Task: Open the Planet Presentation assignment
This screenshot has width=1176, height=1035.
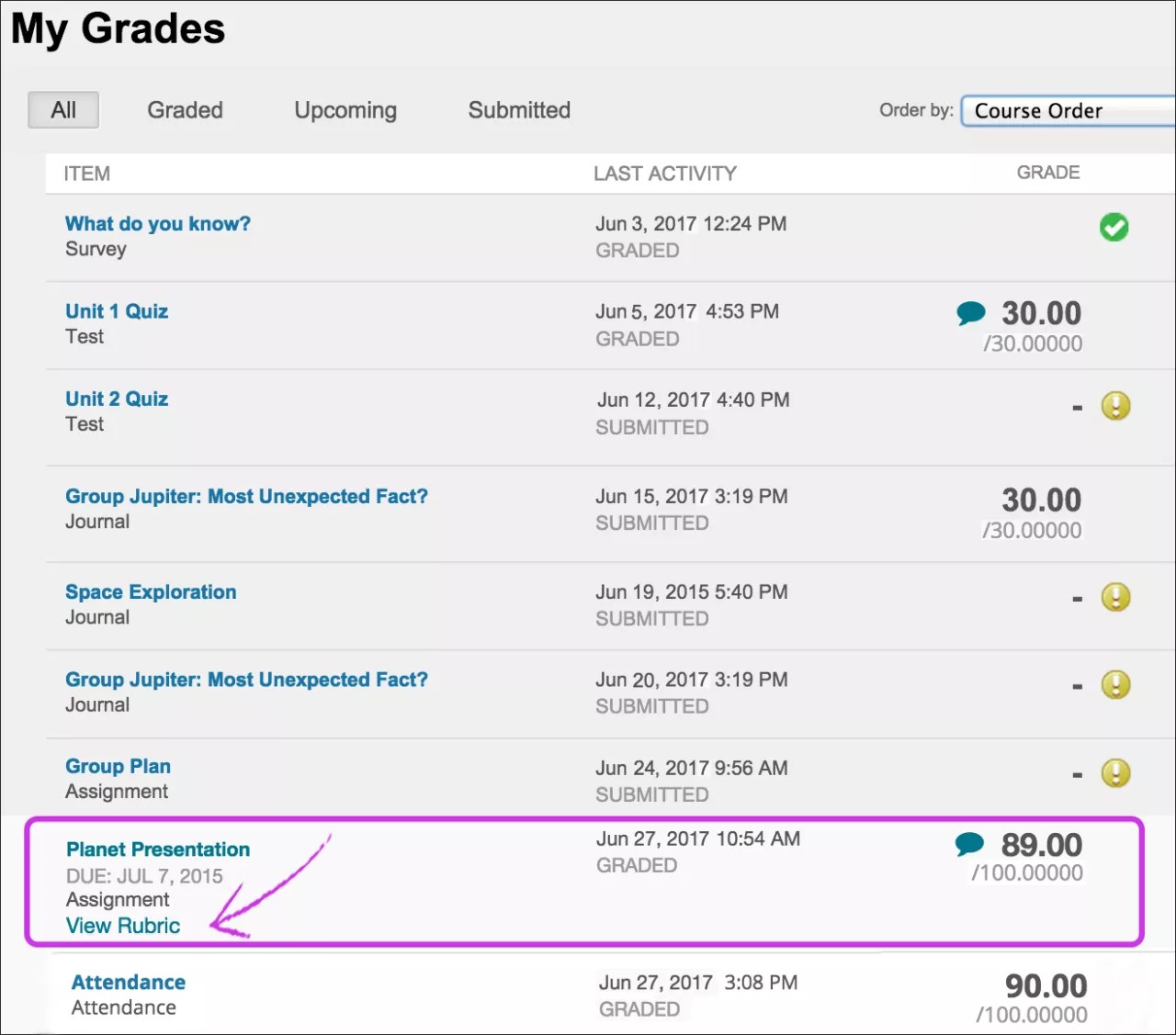Action: [157, 849]
